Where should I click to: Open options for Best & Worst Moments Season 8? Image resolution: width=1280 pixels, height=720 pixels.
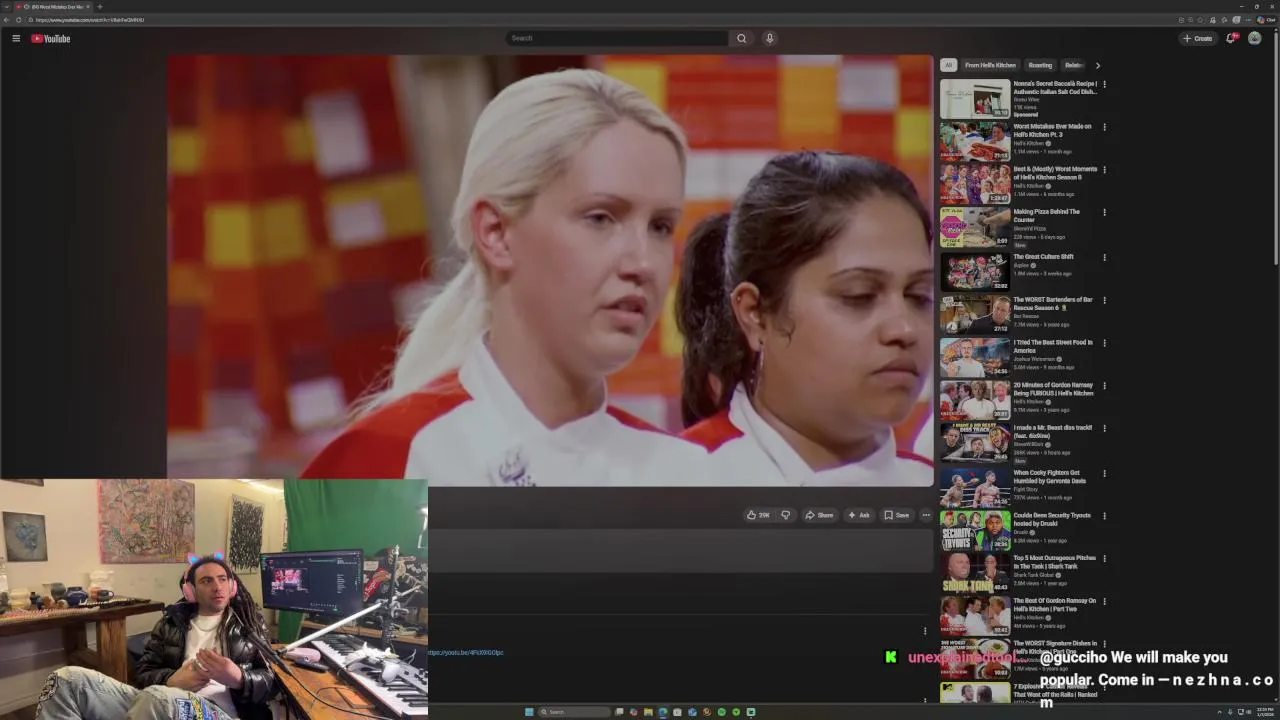click(x=1104, y=170)
